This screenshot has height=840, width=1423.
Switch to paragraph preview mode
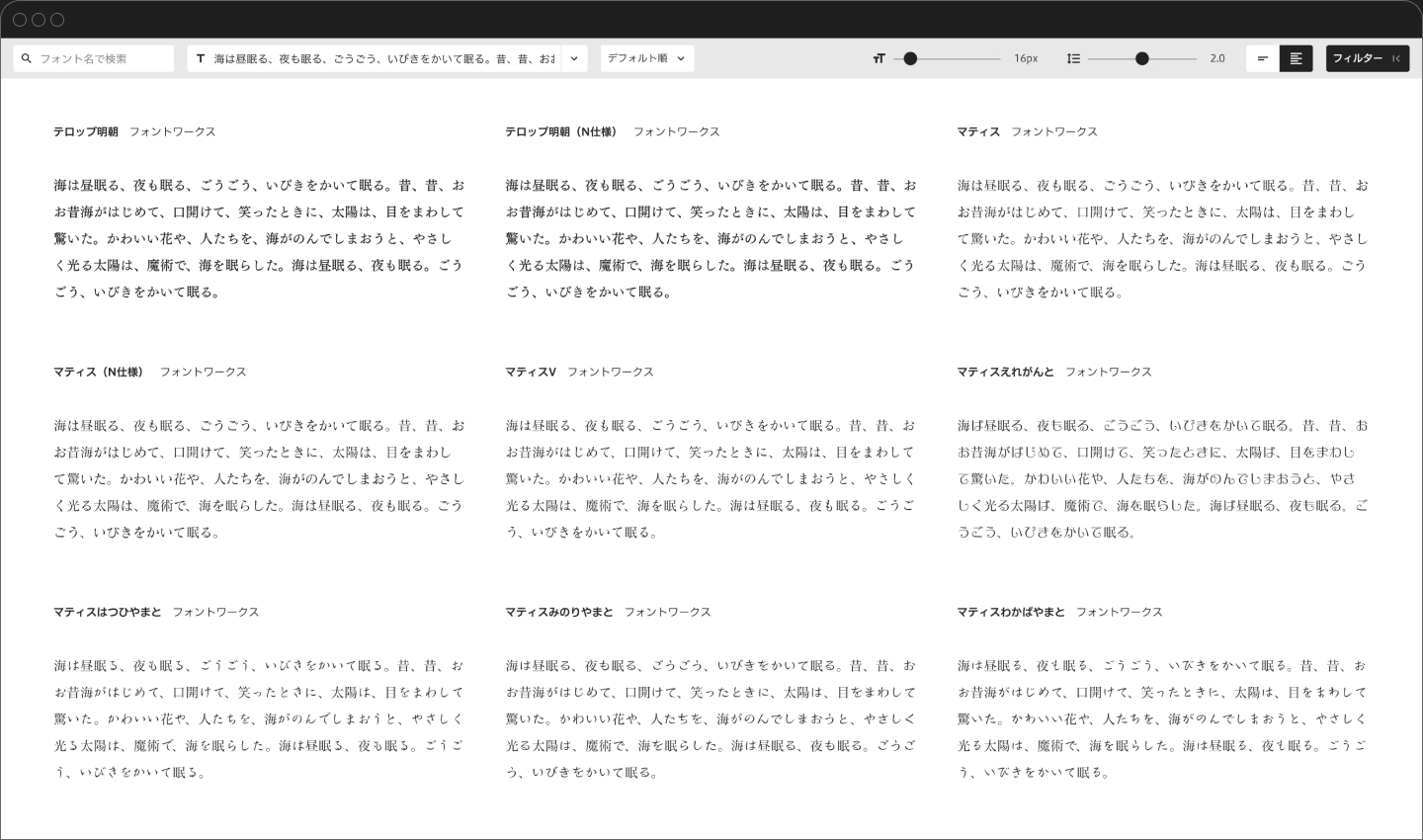click(1297, 58)
